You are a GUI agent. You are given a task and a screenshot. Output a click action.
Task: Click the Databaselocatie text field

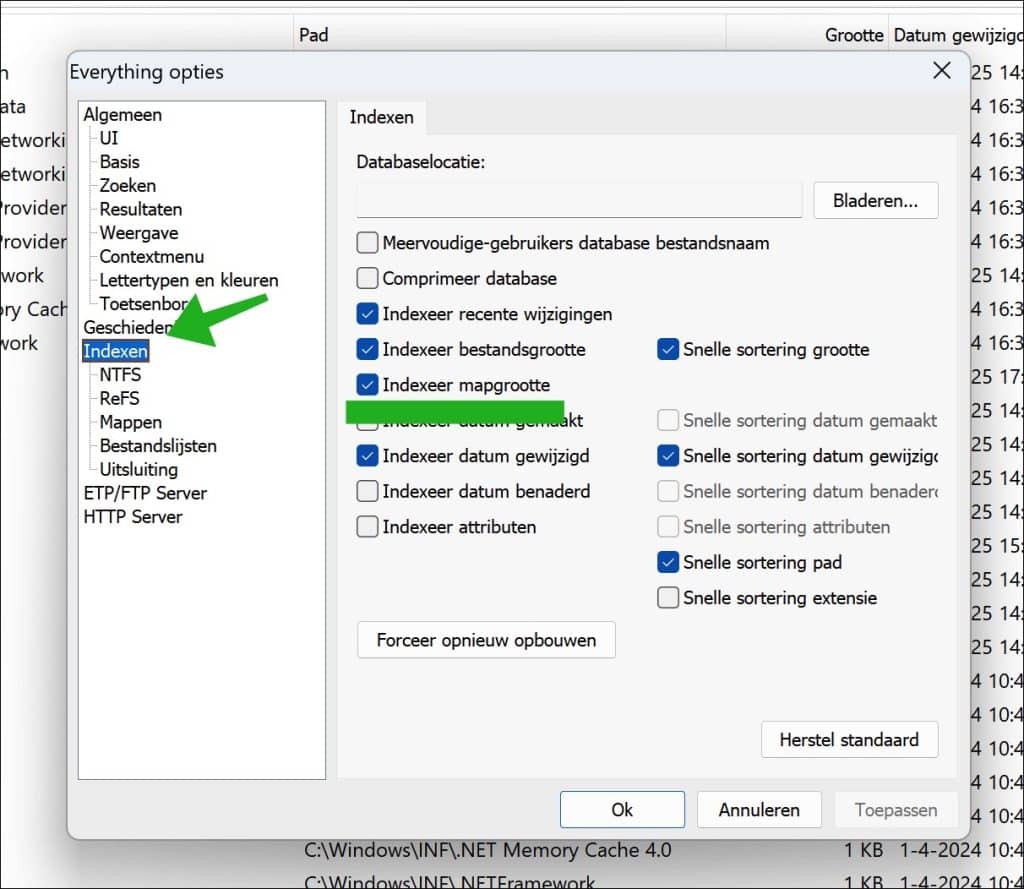click(579, 200)
